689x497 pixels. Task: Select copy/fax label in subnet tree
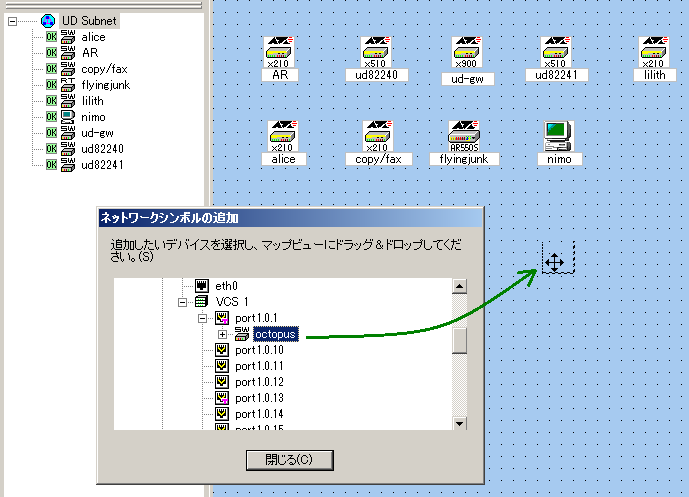coord(104,69)
